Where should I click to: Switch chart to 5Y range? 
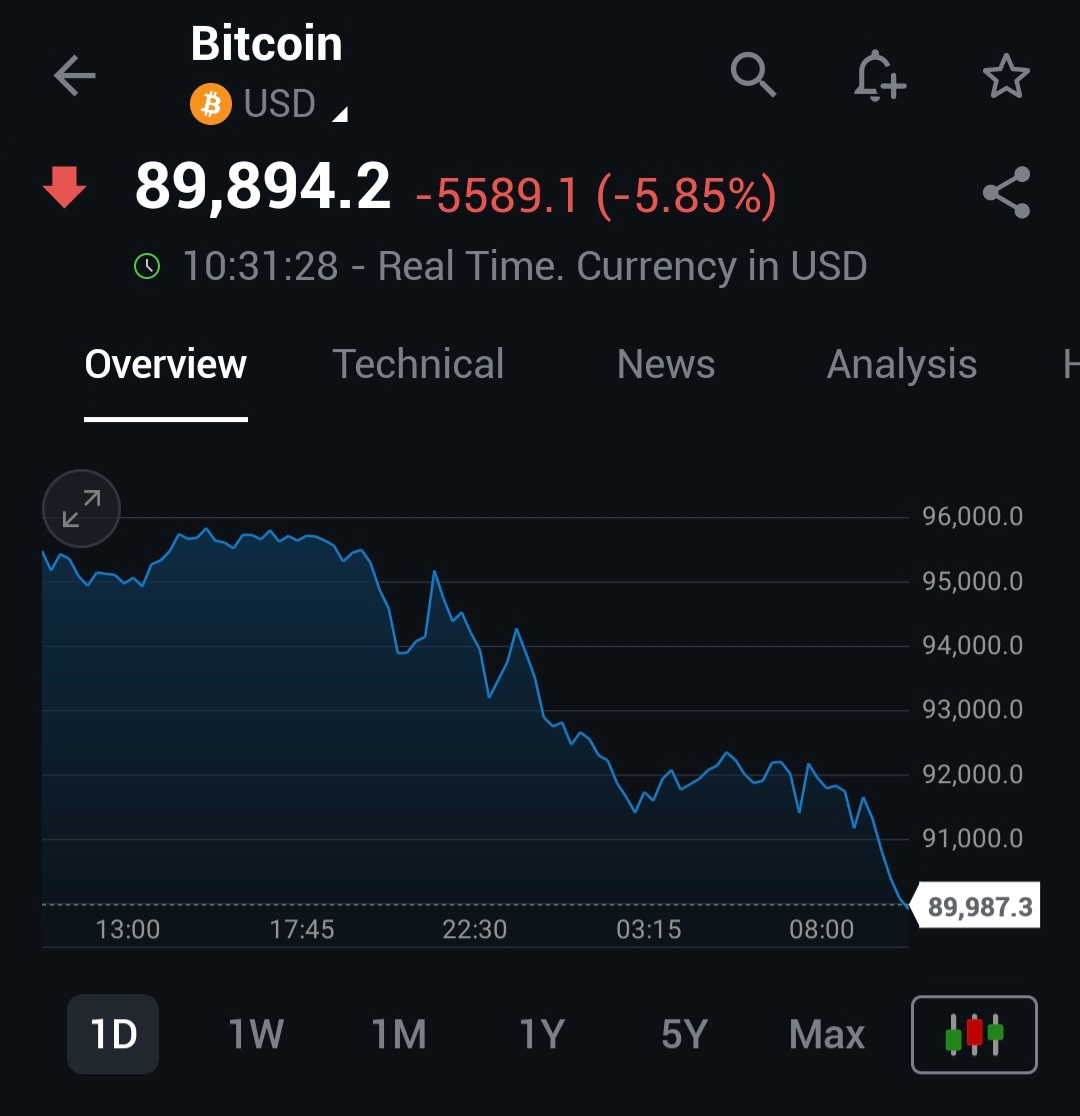click(x=684, y=1034)
